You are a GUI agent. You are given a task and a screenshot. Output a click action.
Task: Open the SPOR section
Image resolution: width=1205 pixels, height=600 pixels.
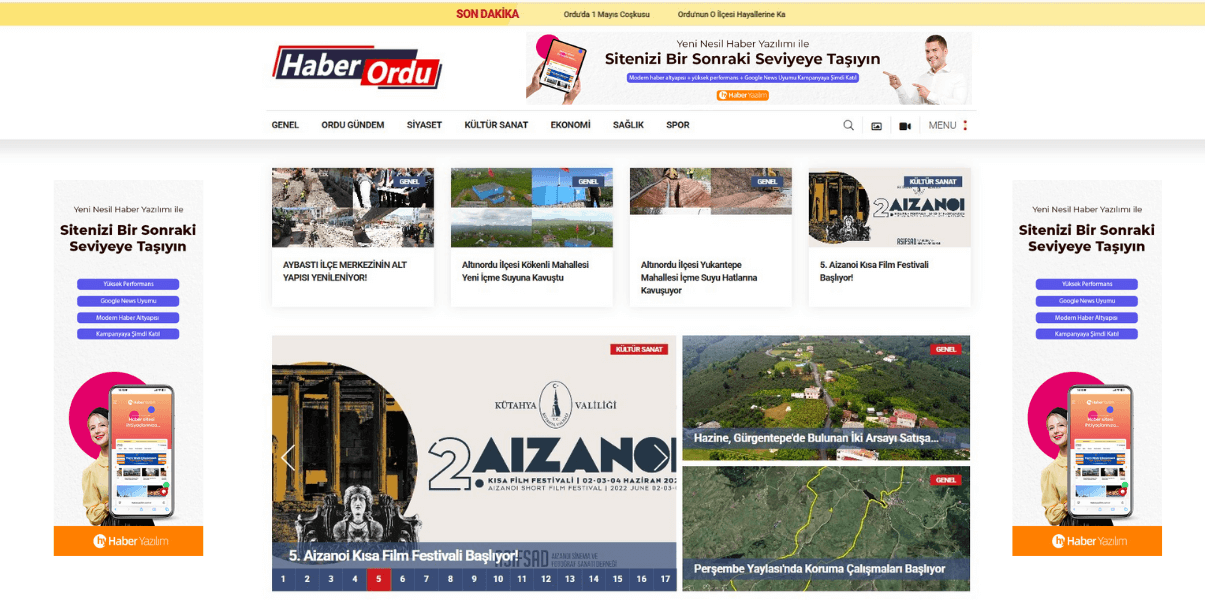click(677, 124)
